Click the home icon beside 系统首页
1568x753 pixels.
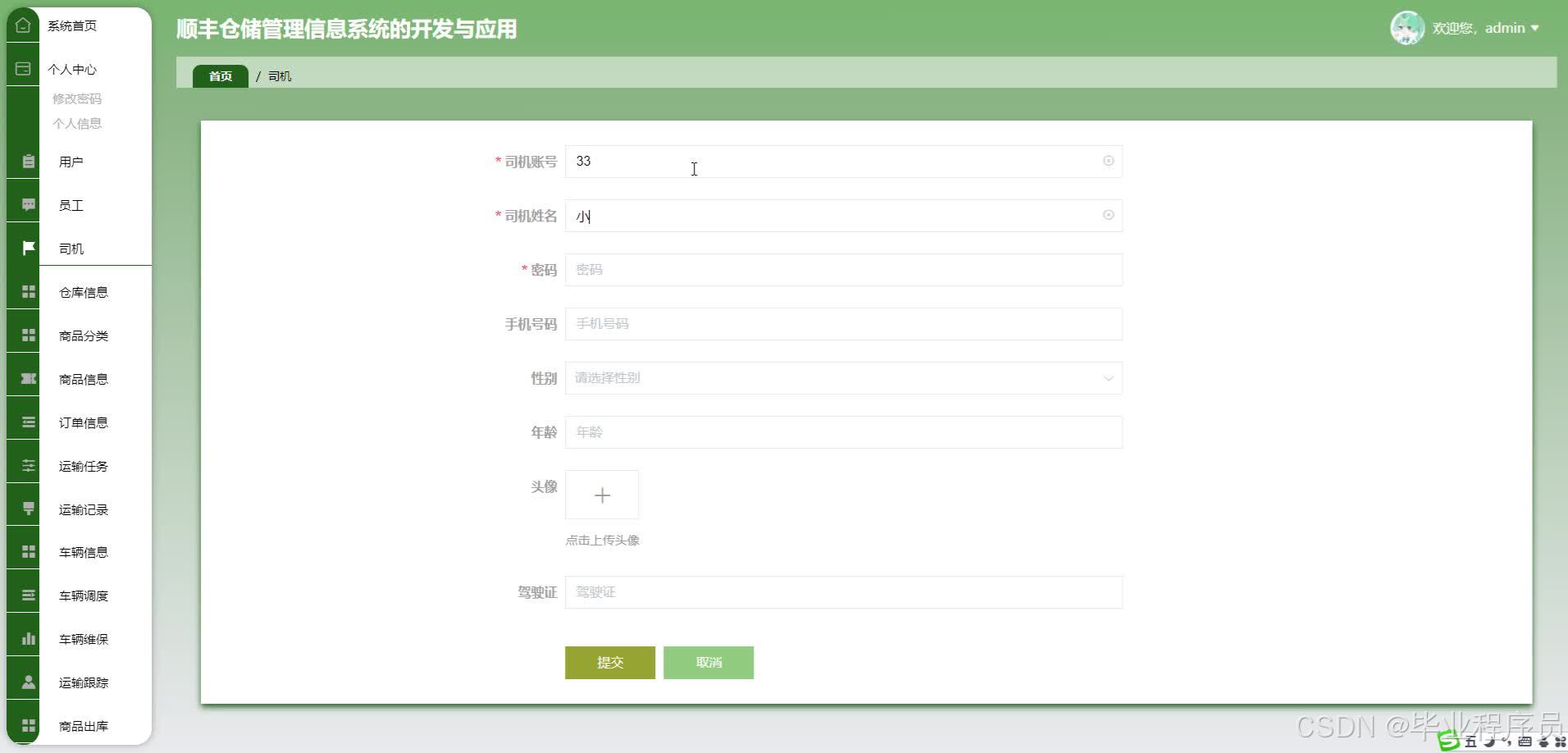[x=23, y=25]
